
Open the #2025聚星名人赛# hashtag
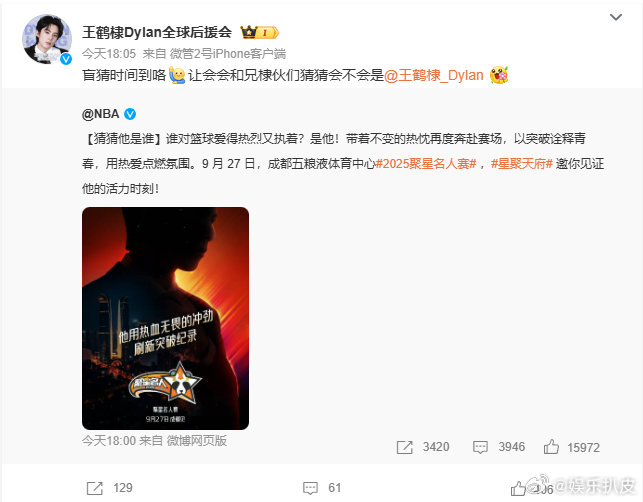(426, 164)
